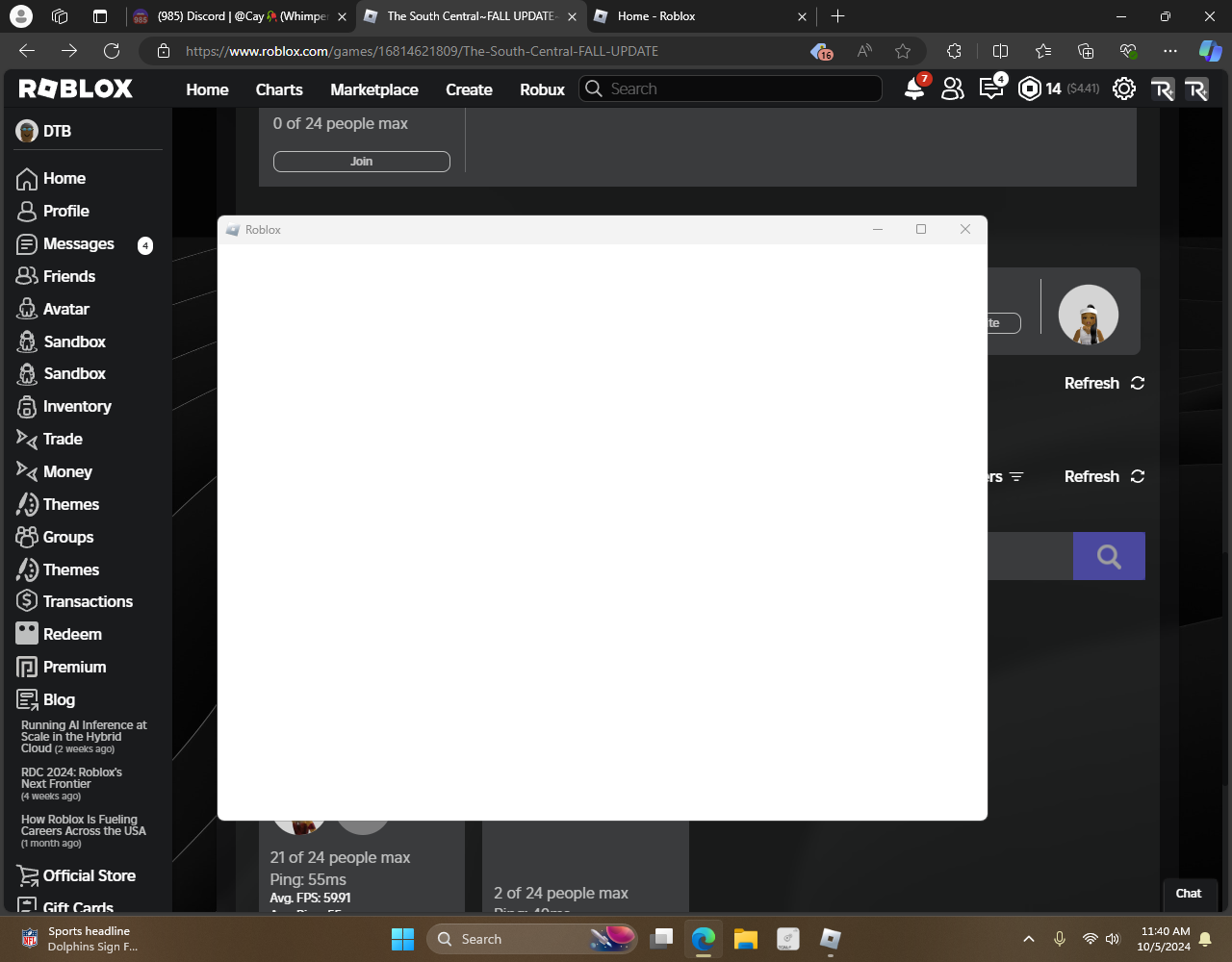Switch to the Discord browser tab

pyautogui.click(x=240, y=16)
